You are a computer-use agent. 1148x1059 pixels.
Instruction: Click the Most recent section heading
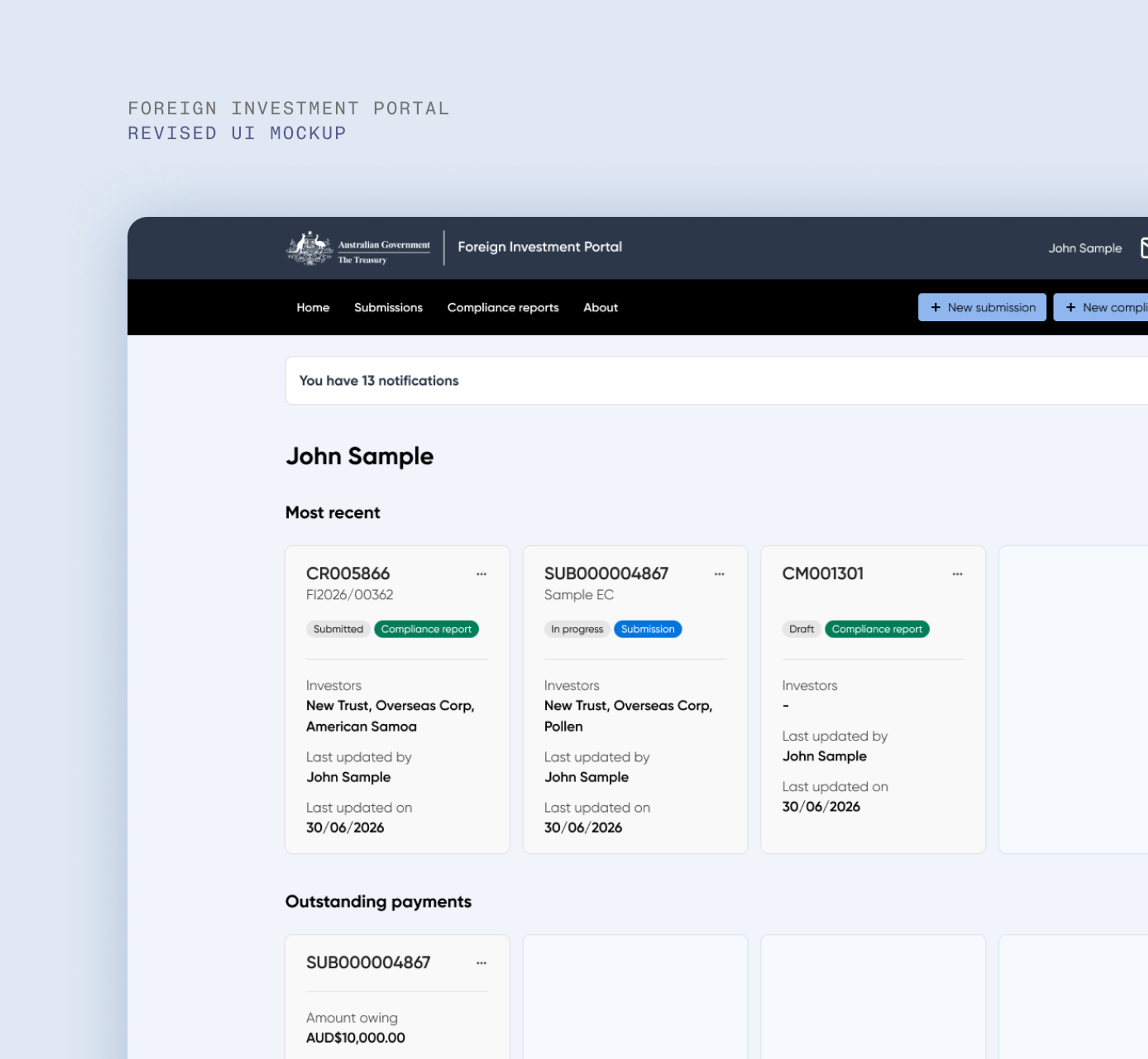pos(333,513)
